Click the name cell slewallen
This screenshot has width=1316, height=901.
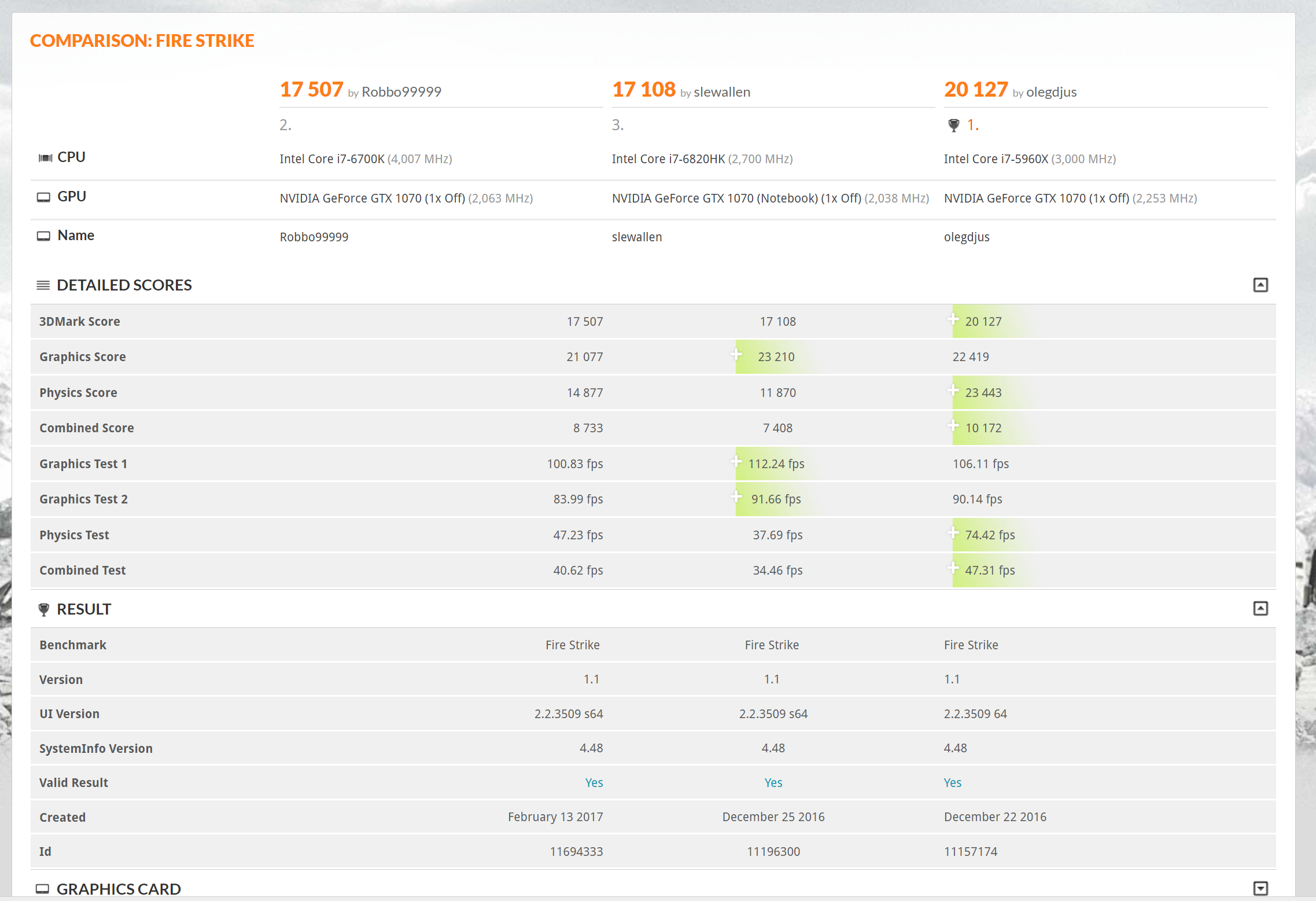click(x=637, y=237)
